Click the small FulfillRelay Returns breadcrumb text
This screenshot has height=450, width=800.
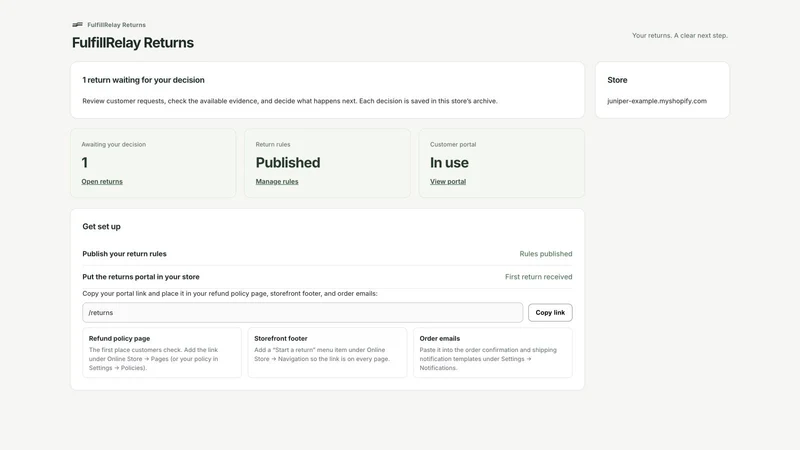point(116,24)
